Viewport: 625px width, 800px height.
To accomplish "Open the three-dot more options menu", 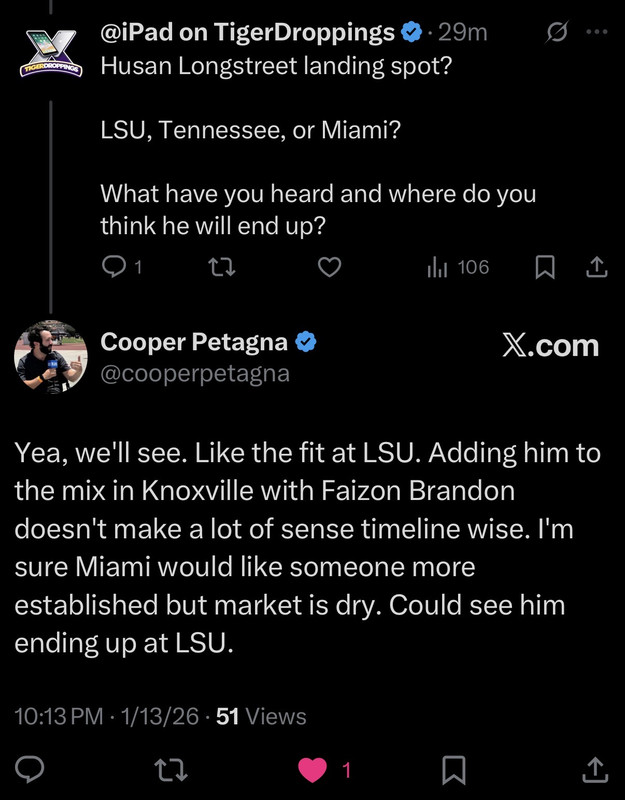I will click(597, 32).
